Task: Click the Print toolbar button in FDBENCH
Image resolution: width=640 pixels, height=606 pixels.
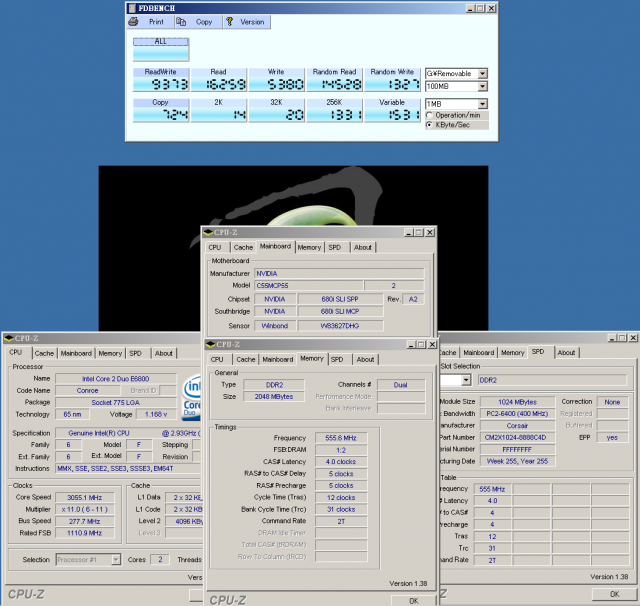Action: click(x=150, y=22)
